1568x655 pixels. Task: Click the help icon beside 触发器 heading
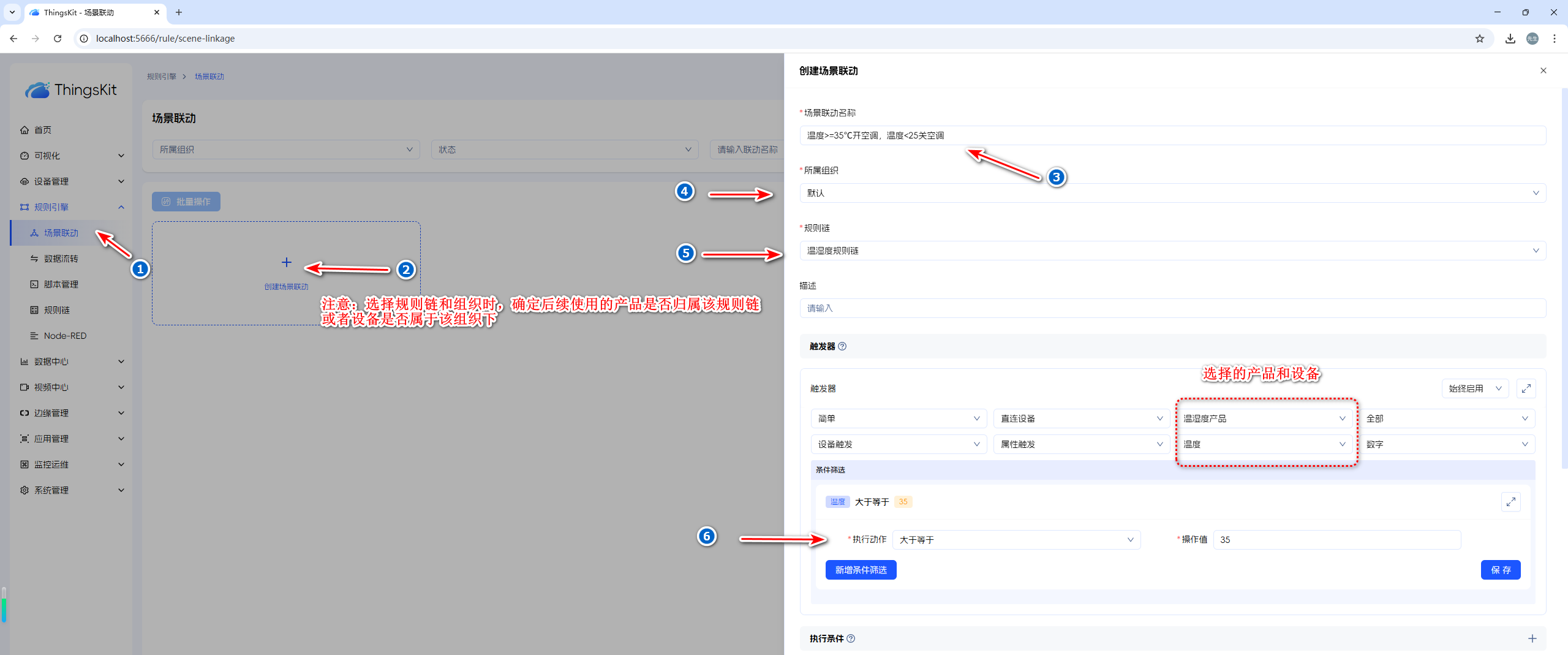tap(842, 346)
